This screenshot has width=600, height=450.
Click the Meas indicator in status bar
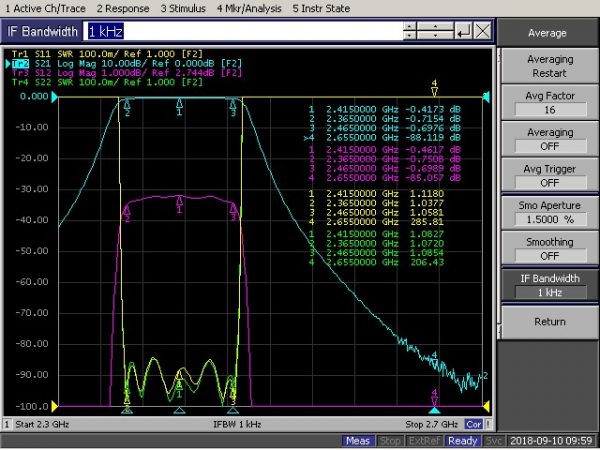[358, 441]
